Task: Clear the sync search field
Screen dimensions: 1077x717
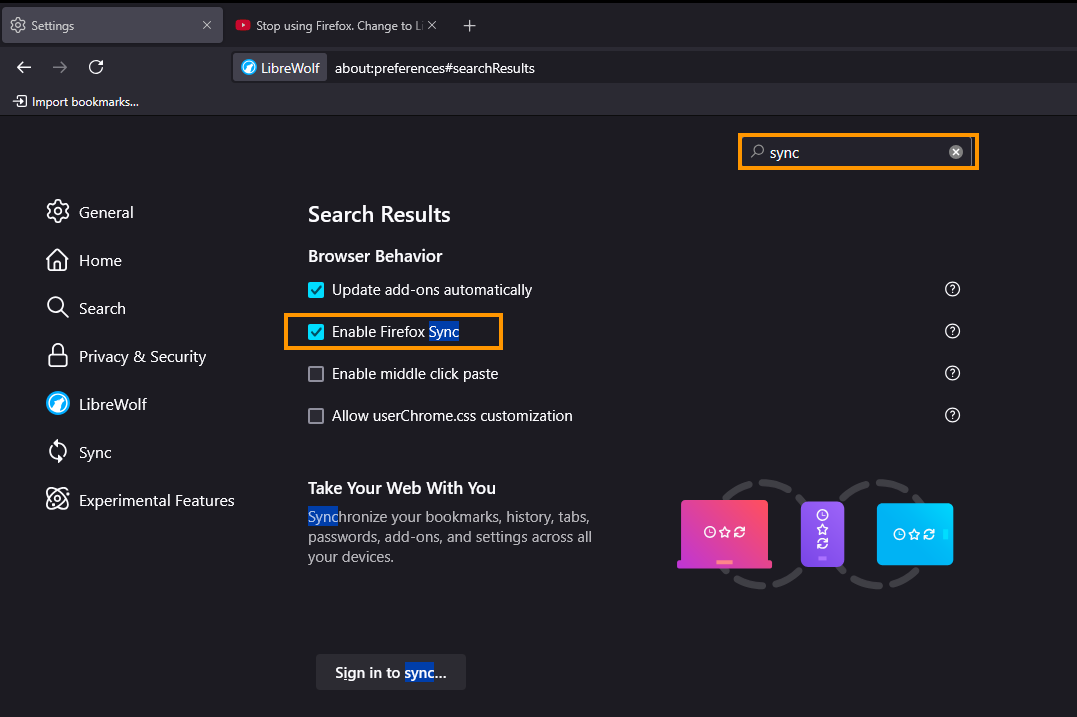Action: [955, 152]
